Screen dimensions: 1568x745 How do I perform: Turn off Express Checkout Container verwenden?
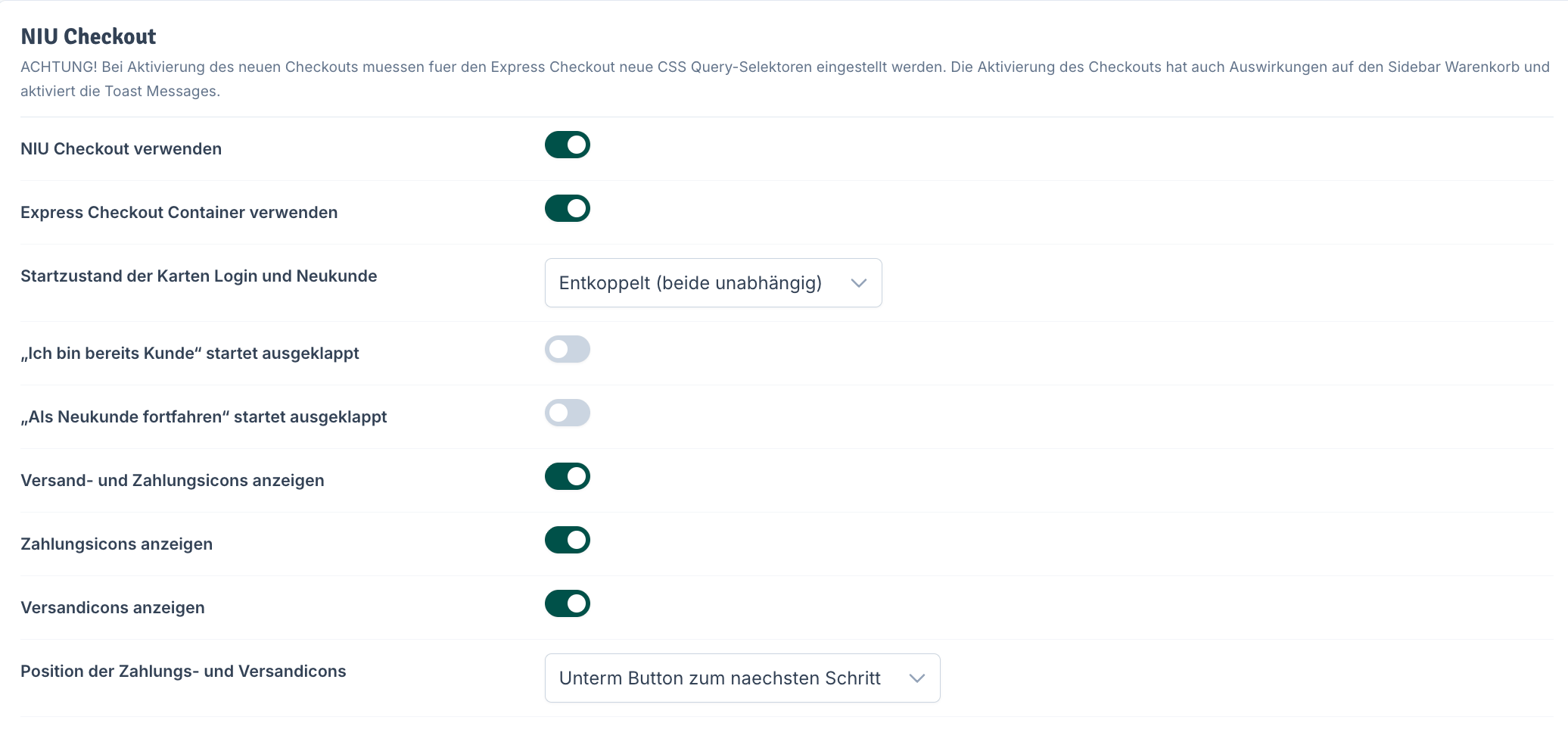(x=568, y=208)
